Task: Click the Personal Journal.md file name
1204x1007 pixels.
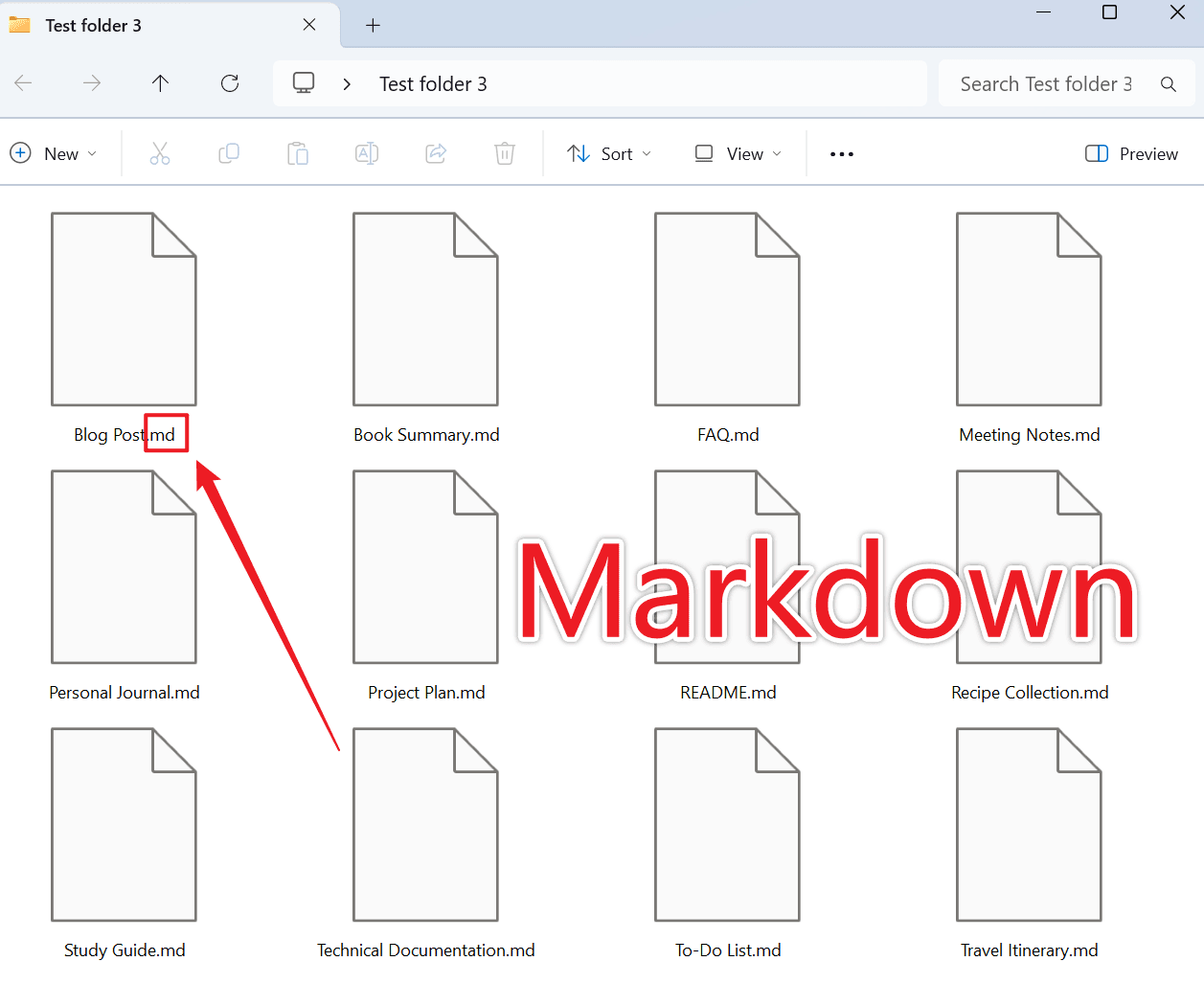Action: click(125, 693)
